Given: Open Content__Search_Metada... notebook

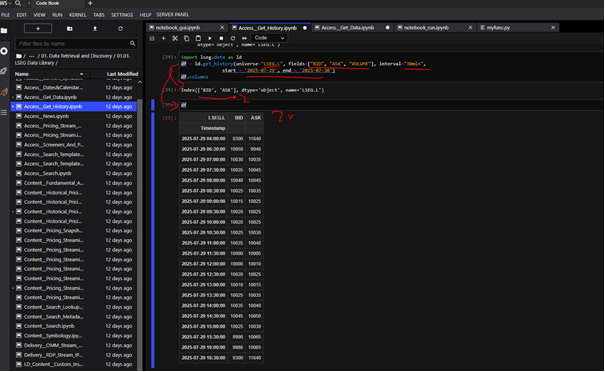Looking at the screenshot, I should point(73,316).
